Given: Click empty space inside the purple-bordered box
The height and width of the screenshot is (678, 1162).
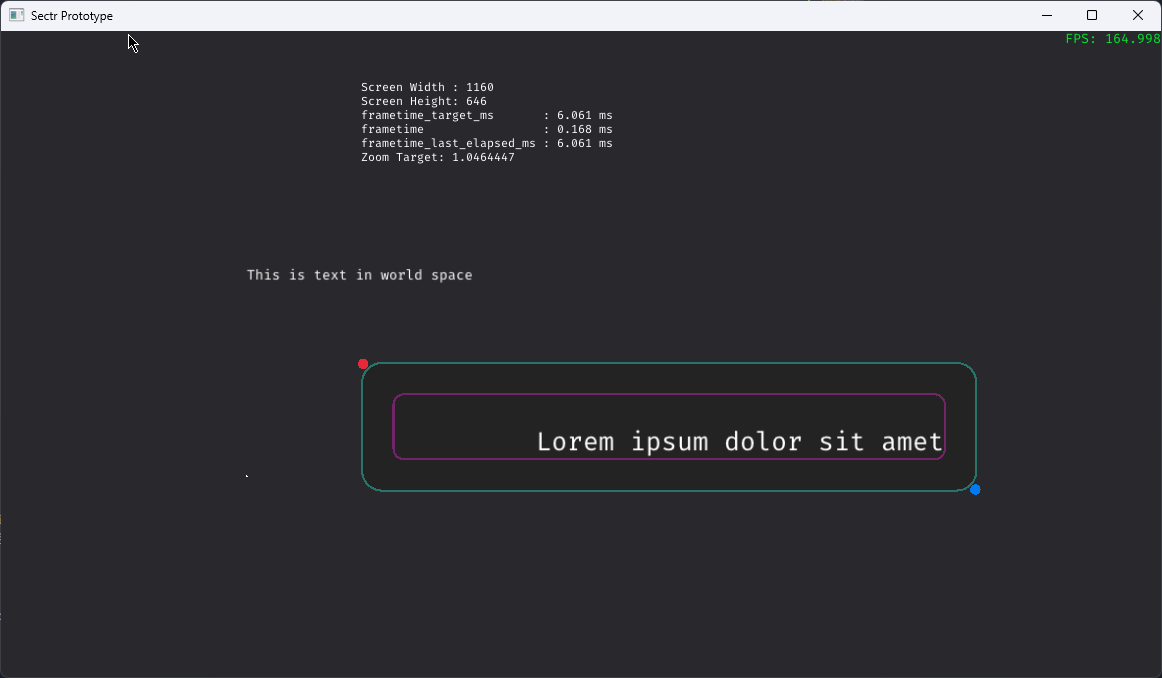Looking at the screenshot, I should click(x=460, y=427).
